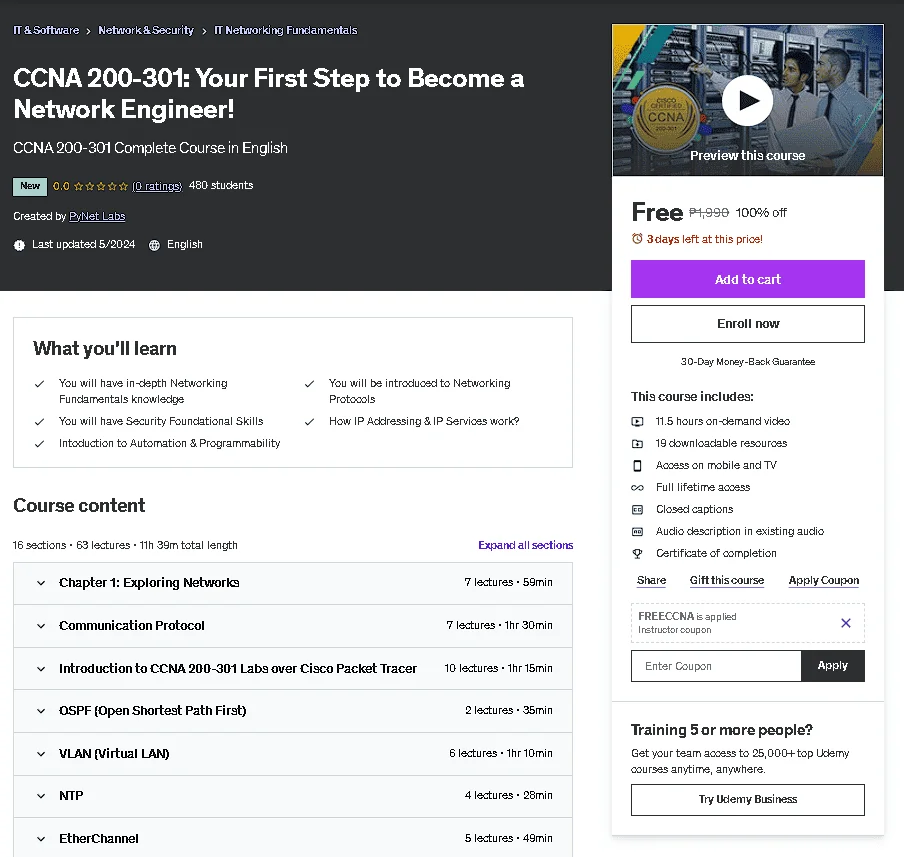Click the downloadable resources icon

[637, 443]
